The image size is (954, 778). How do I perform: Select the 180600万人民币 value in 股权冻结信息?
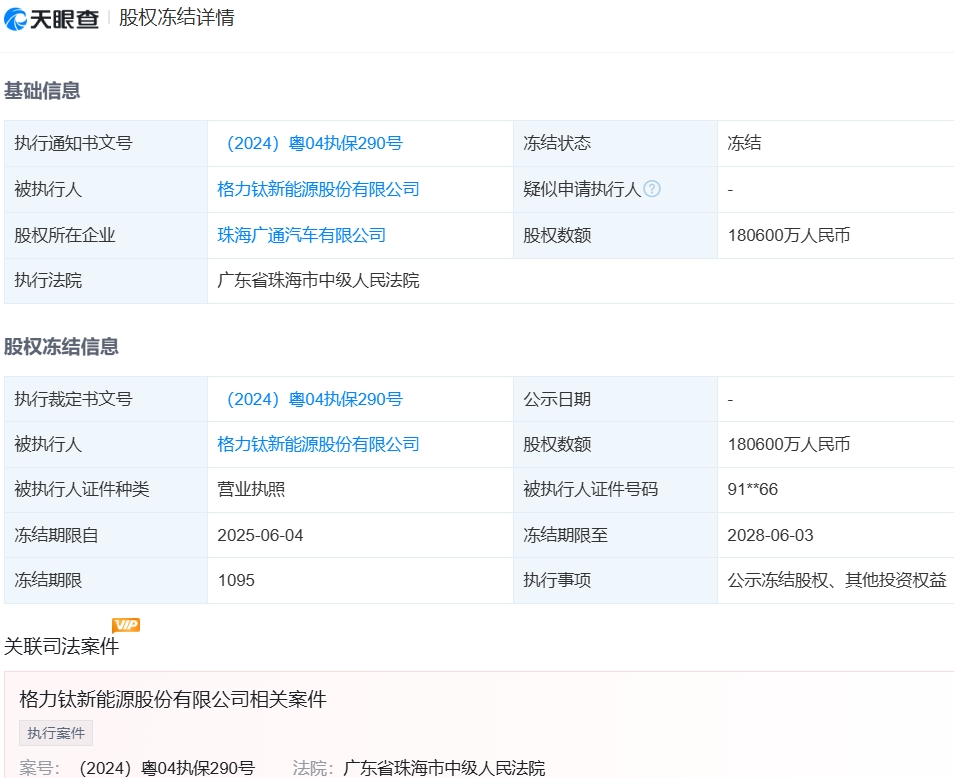coord(789,444)
